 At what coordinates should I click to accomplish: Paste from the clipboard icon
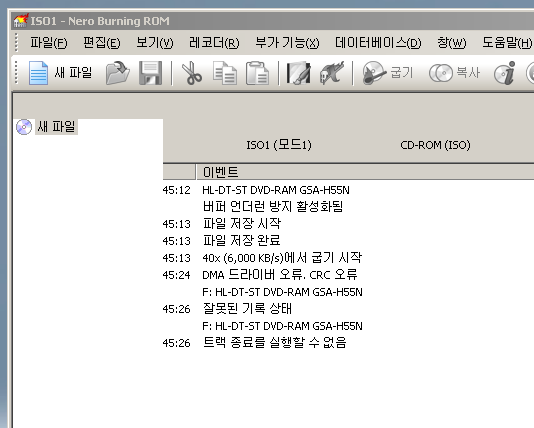[x=257, y=73]
